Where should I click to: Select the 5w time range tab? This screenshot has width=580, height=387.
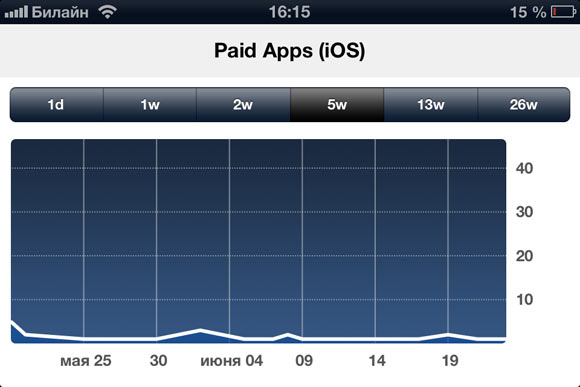point(337,105)
